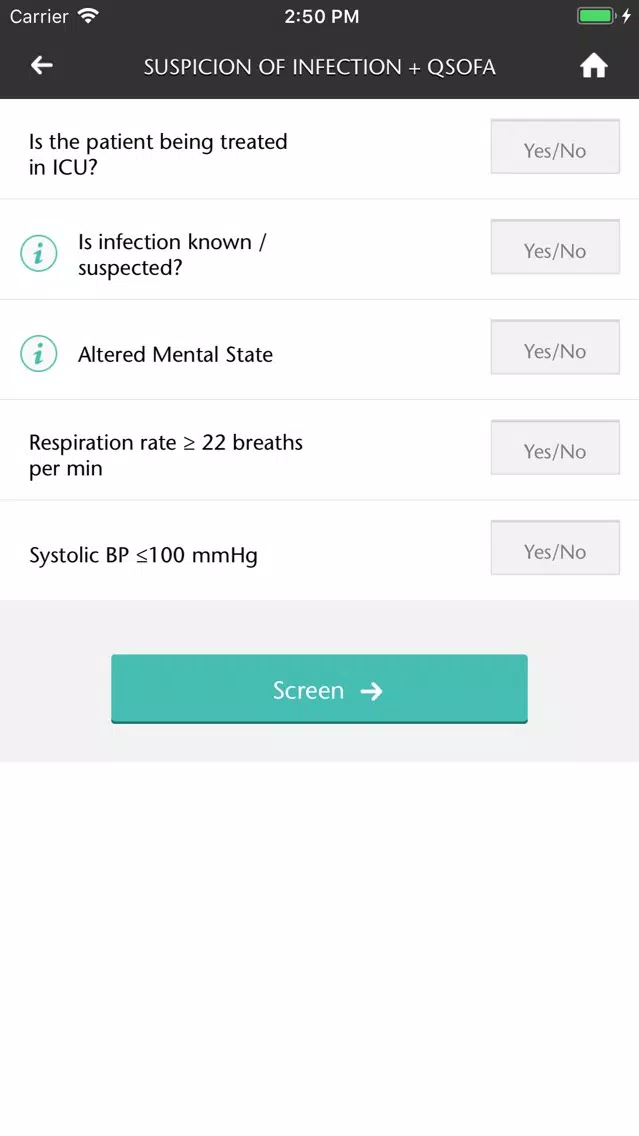The image size is (639, 1136).
Task: Toggle Yes/No for Altered Mental State
Action: (x=555, y=347)
